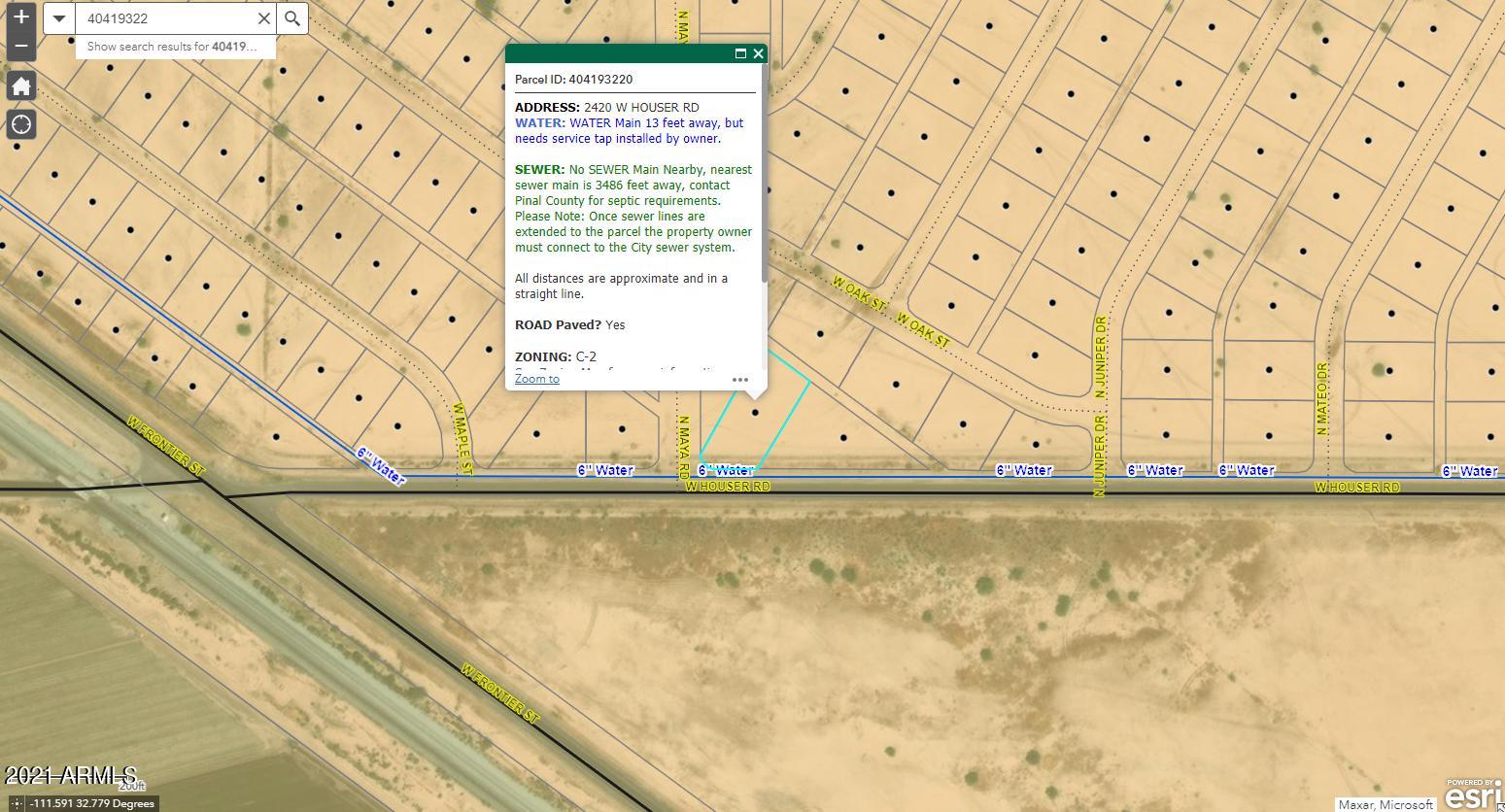Maximize the parcel info popup
The image size is (1505, 812).
[x=740, y=53]
